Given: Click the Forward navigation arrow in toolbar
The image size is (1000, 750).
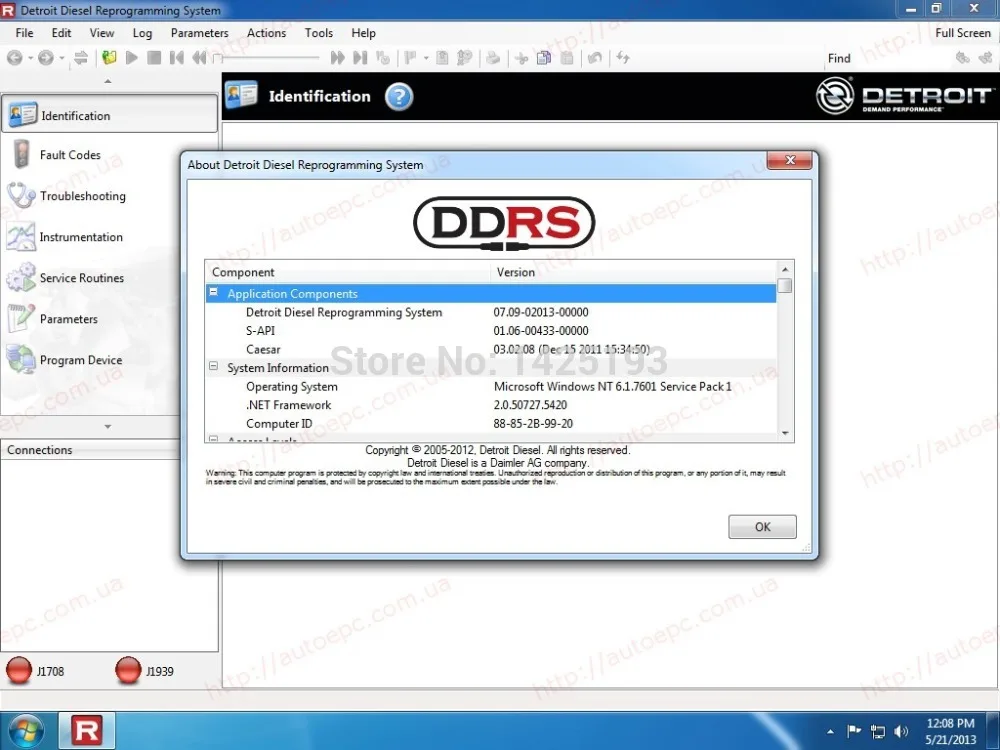Looking at the screenshot, I should tap(45, 58).
